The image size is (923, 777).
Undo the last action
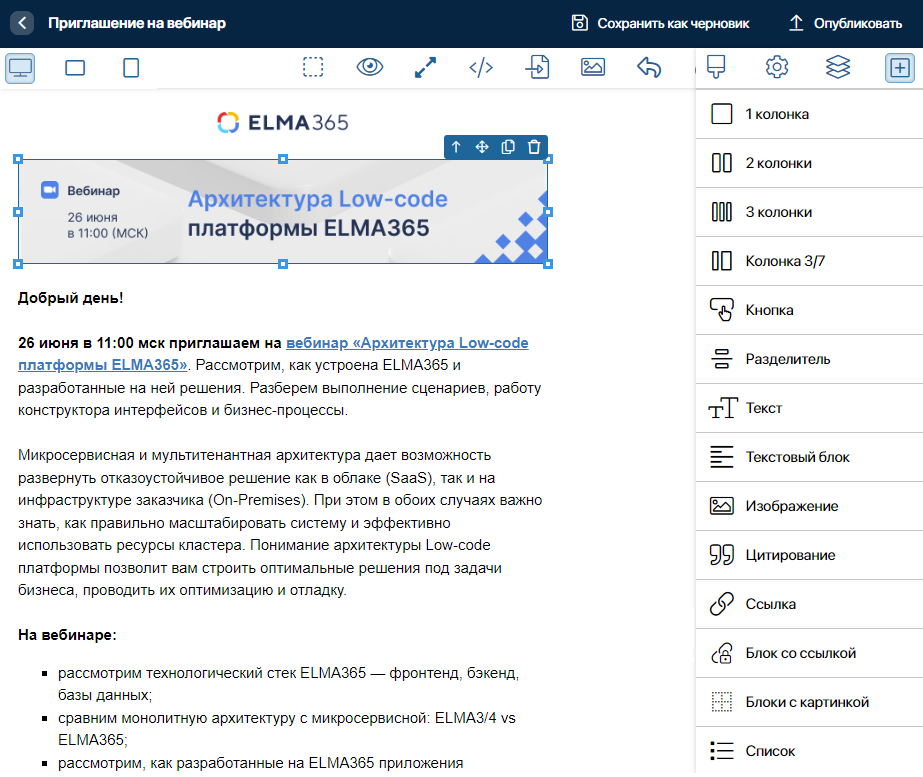tap(649, 67)
